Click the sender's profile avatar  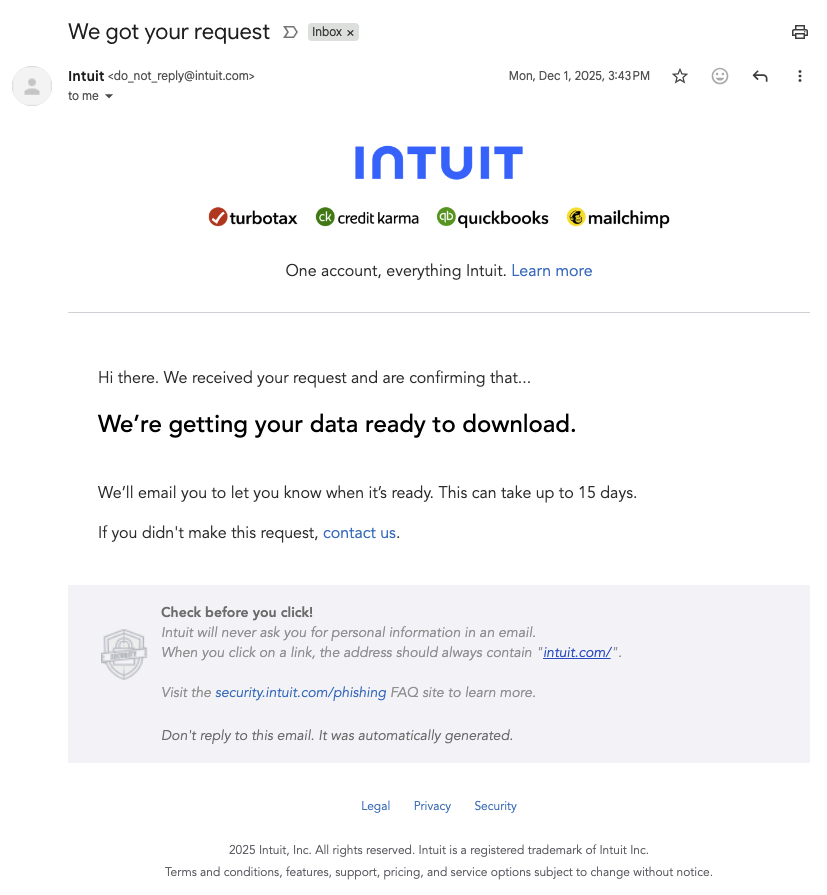tap(32, 86)
